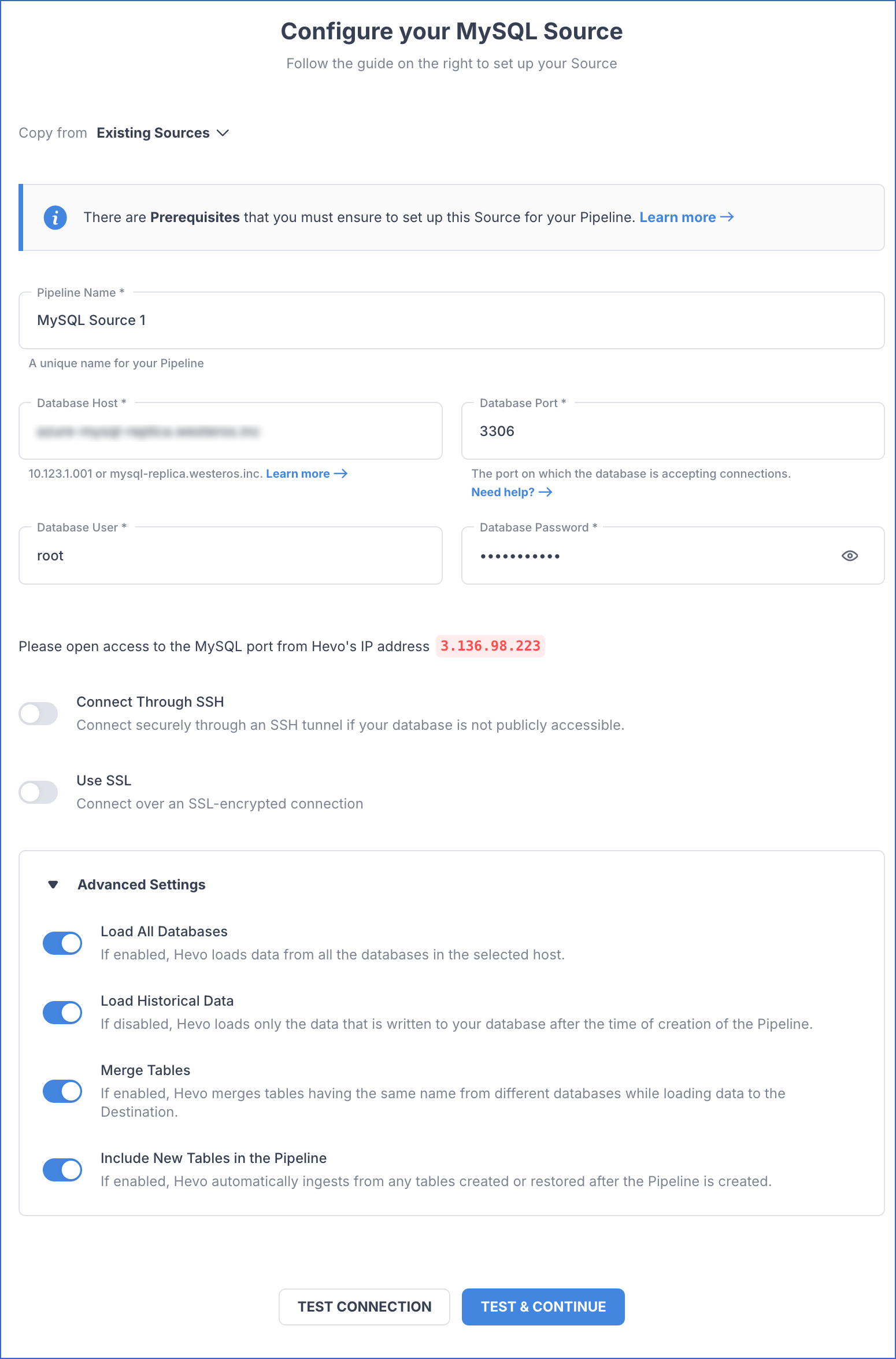Open Prerequisites Learn more link
Viewport: 896px width, 1359px height.
[687, 217]
